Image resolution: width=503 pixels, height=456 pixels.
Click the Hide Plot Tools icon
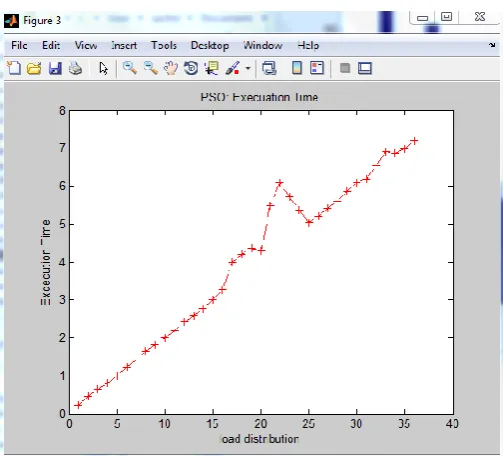pos(345,68)
